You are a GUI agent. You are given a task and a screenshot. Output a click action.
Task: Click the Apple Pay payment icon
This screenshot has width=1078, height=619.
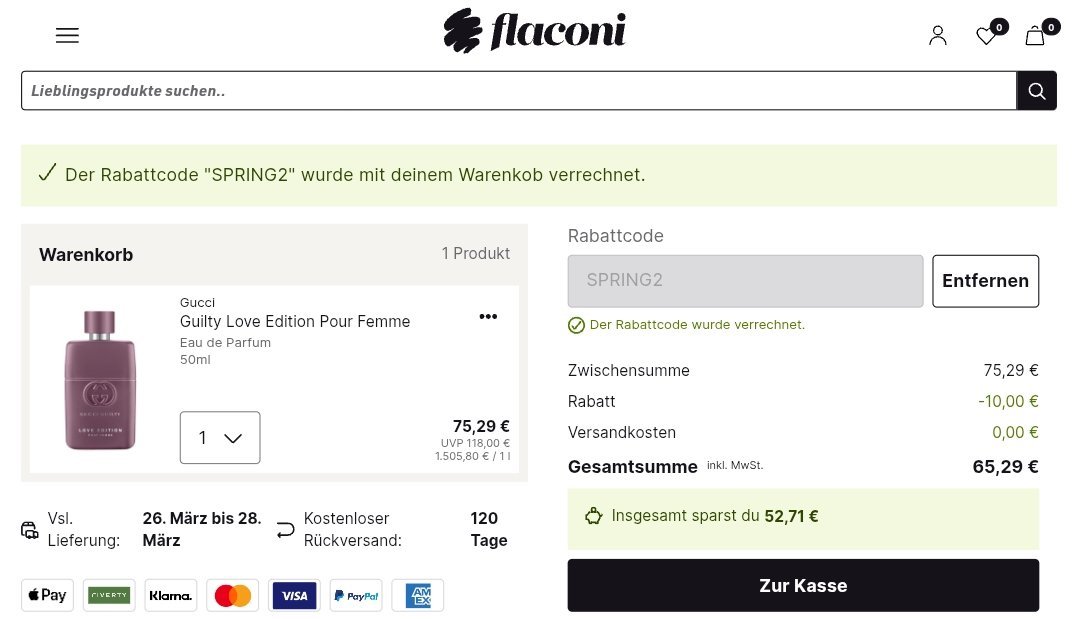(47, 596)
